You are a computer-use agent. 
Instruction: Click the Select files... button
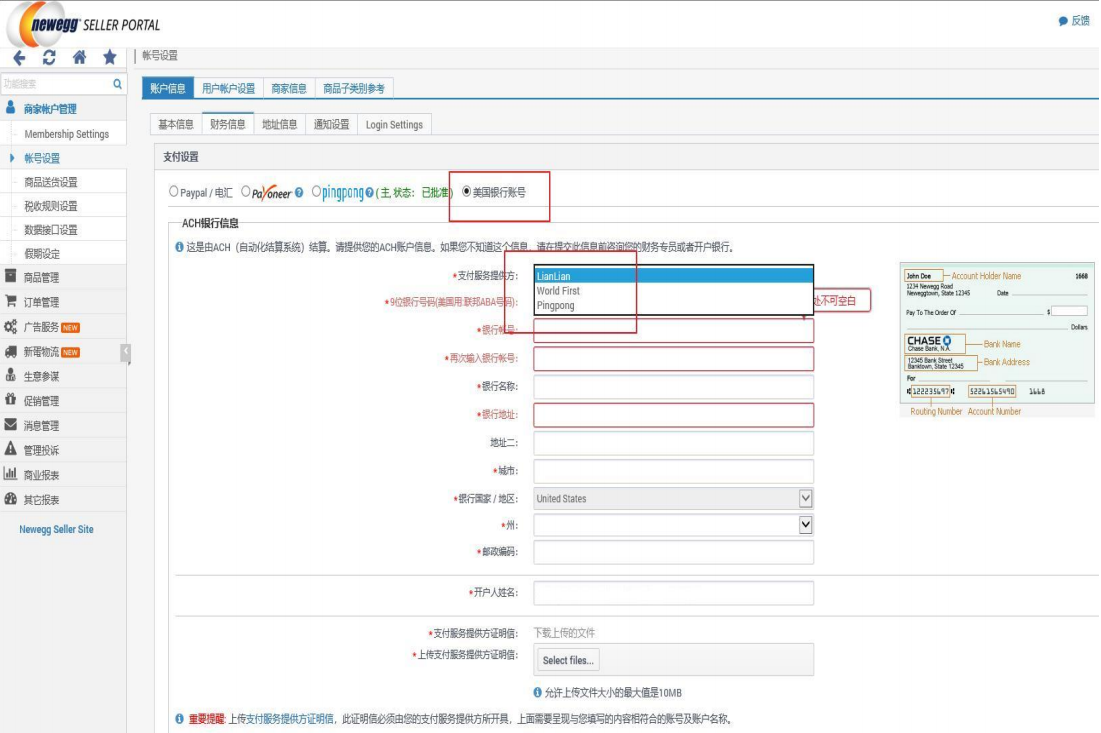tap(568, 660)
